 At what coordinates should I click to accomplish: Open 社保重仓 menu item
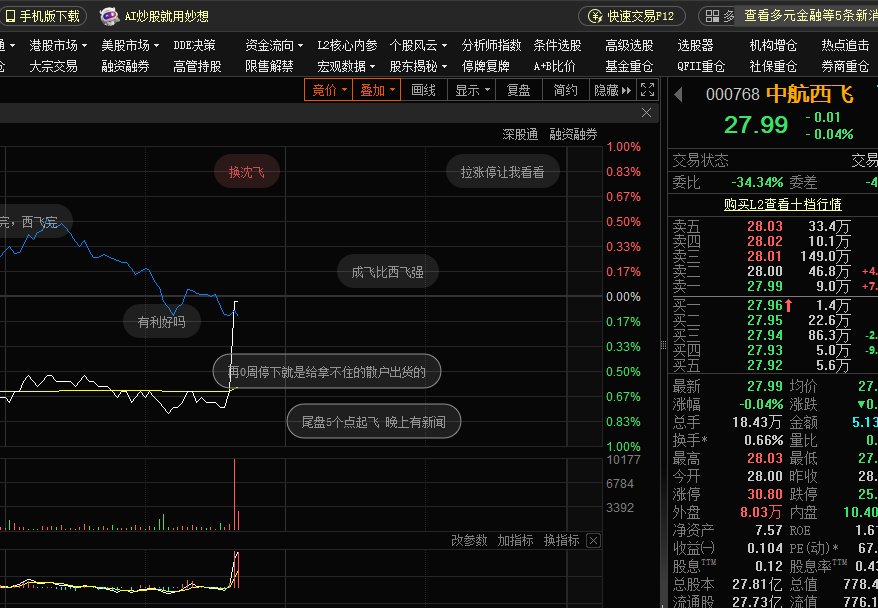(773, 67)
